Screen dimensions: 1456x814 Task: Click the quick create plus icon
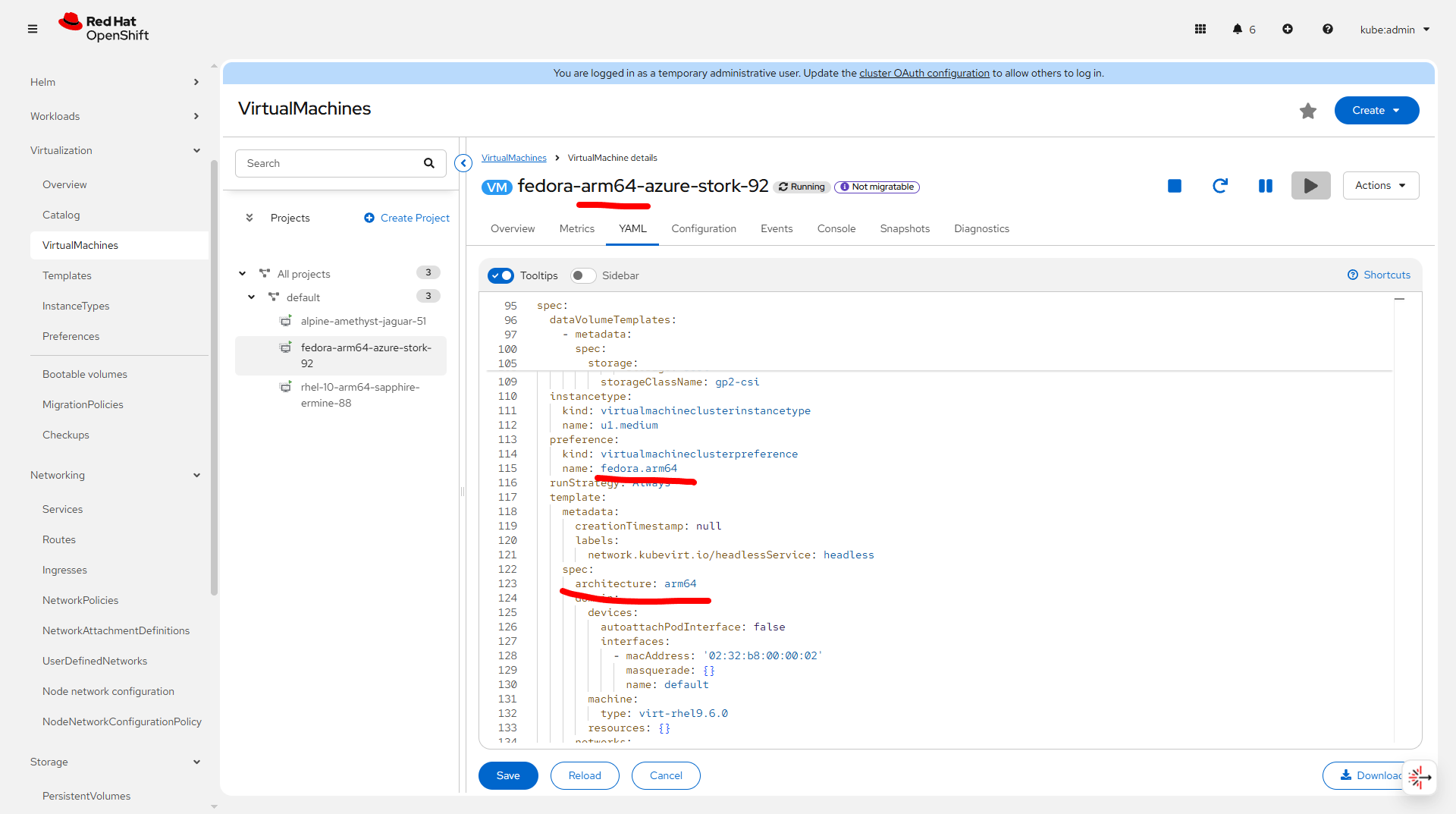1288,29
